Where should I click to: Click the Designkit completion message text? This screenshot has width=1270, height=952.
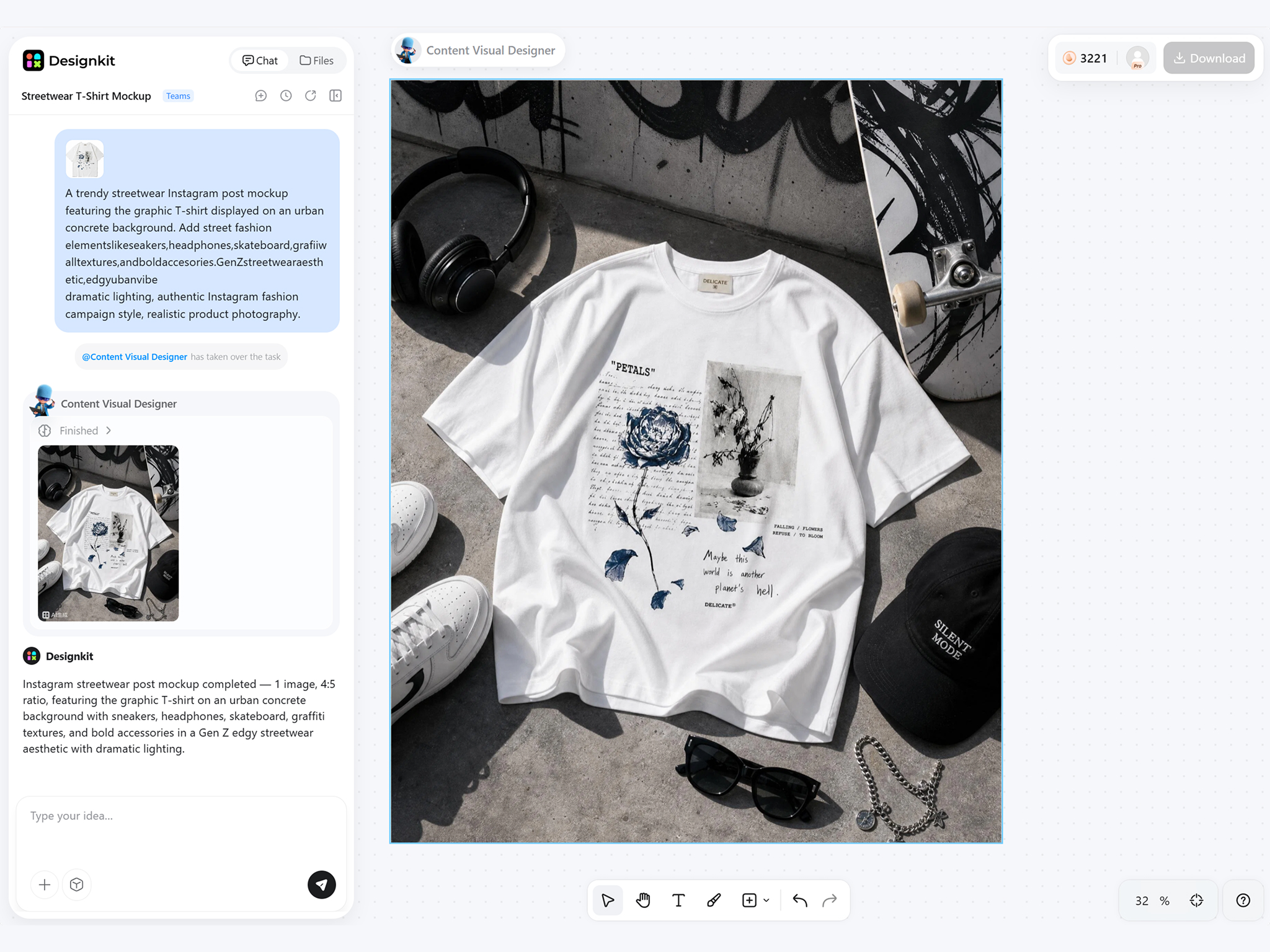pyautogui.click(x=180, y=716)
